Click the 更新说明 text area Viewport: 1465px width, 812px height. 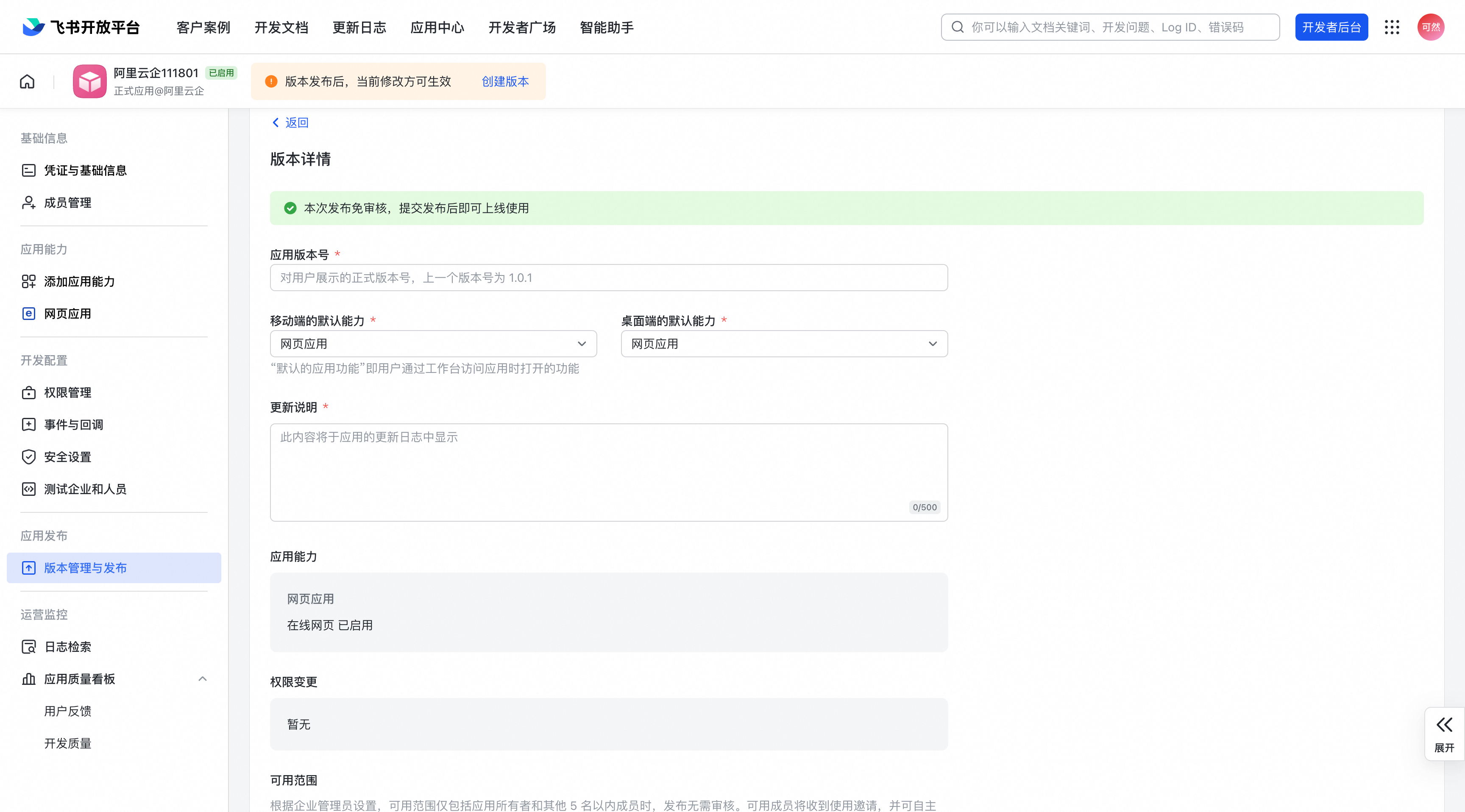click(609, 472)
